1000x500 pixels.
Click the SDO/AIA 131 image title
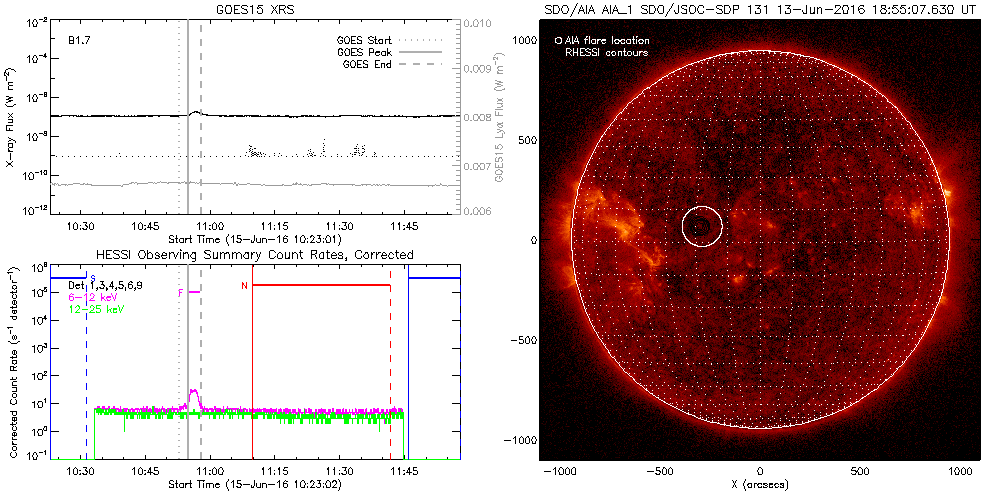(760, 9)
